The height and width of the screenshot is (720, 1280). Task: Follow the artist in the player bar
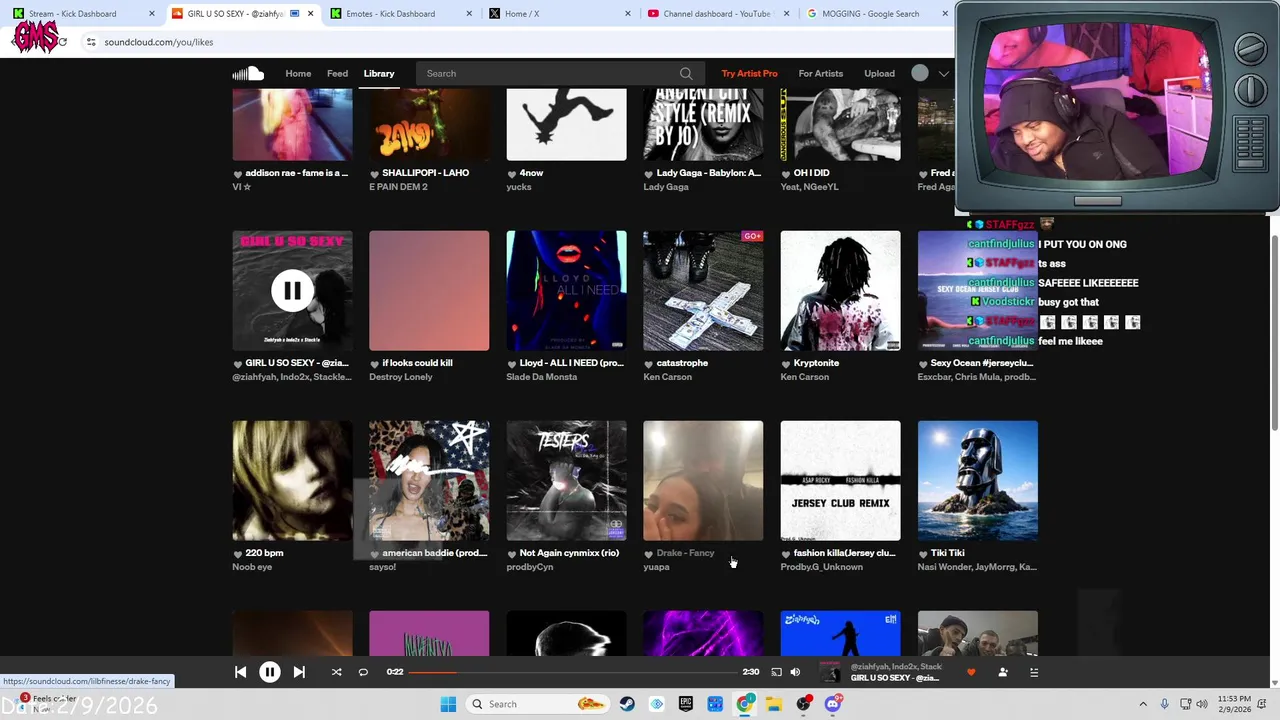click(1003, 672)
